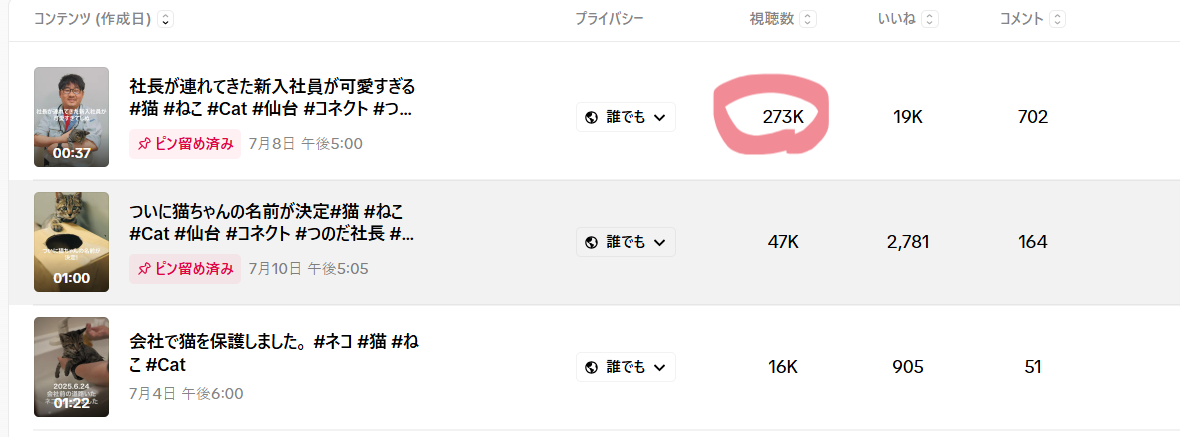
Task: Click the コメント sort icon
Action: coord(1057,19)
